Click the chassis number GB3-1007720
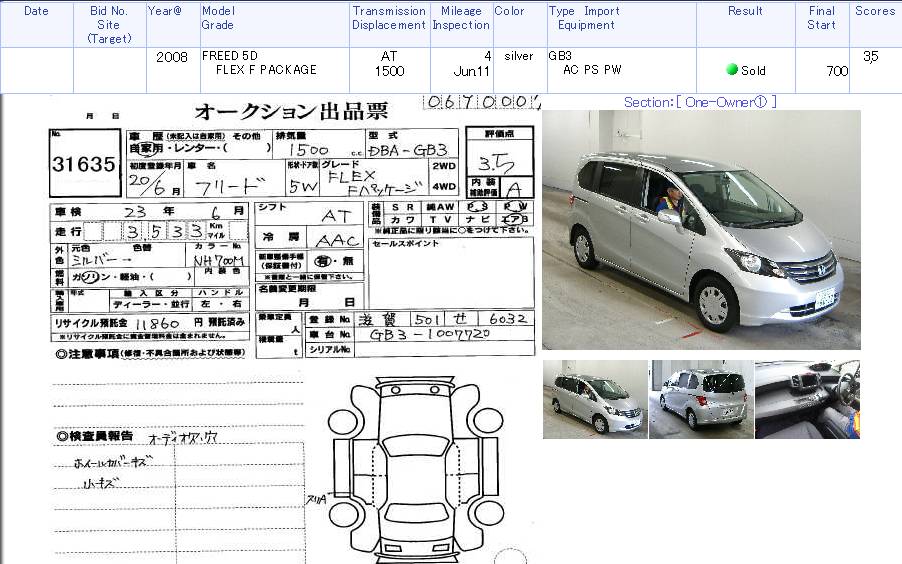902x564 pixels. tap(430, 334)
